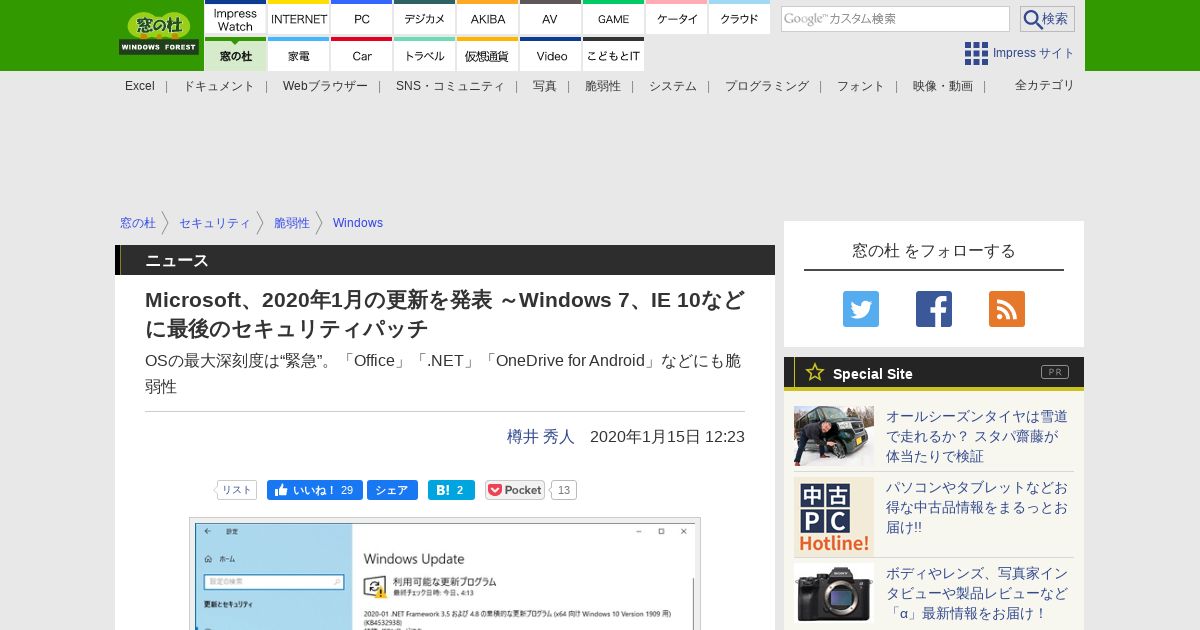Click the Special Site star icon
This screenshot has width=1200, height=630.
pos(815,372)
